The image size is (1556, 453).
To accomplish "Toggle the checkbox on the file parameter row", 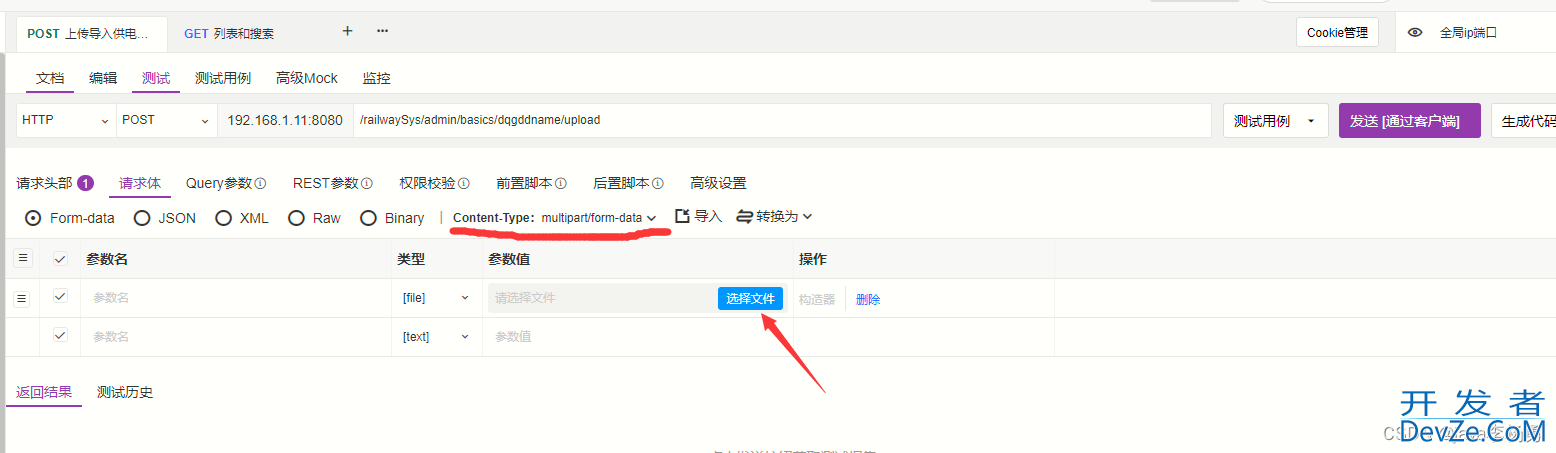I will pyautogui.click(x=60, y=297).
